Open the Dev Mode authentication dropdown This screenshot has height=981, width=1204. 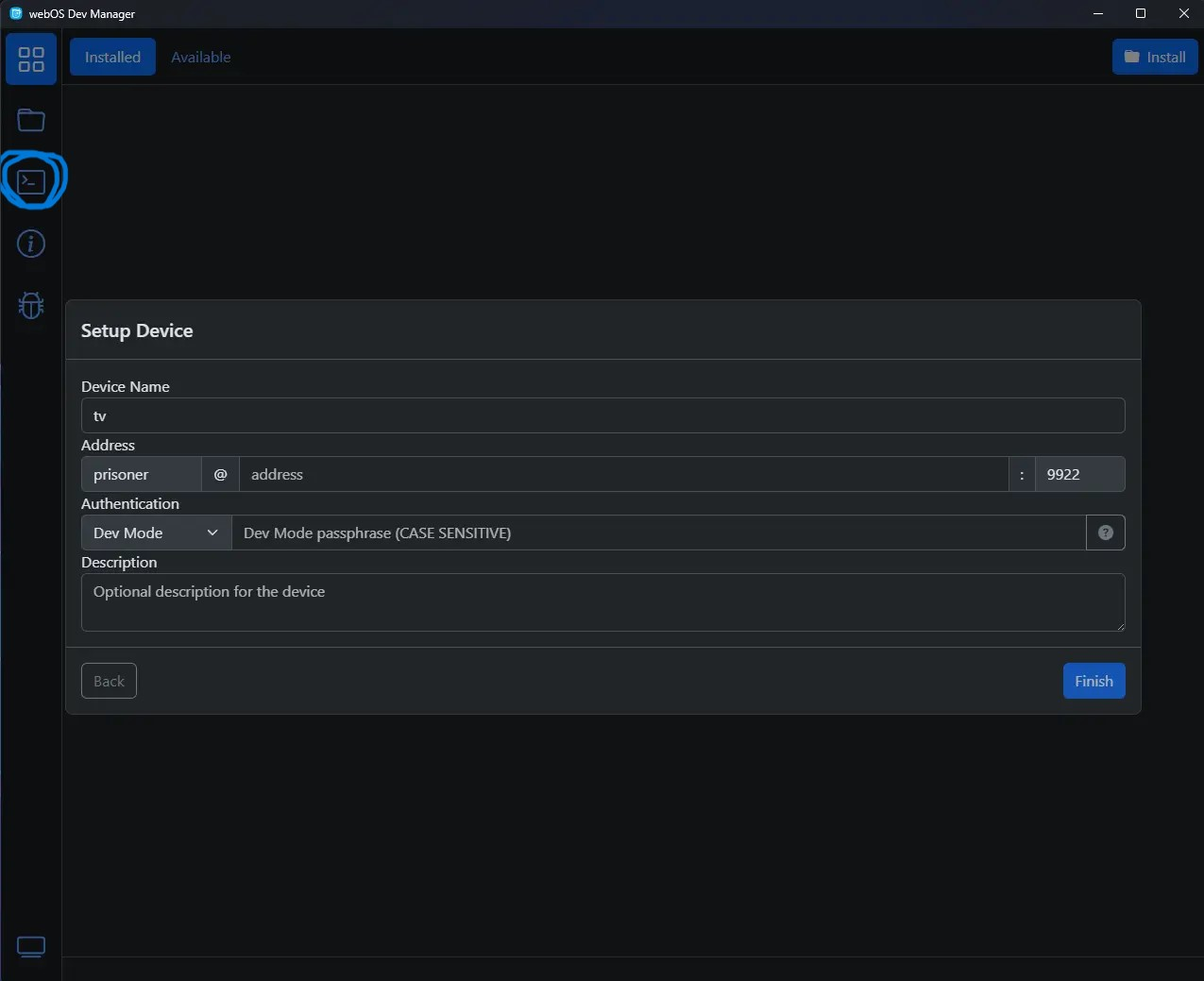pos(157,533)
